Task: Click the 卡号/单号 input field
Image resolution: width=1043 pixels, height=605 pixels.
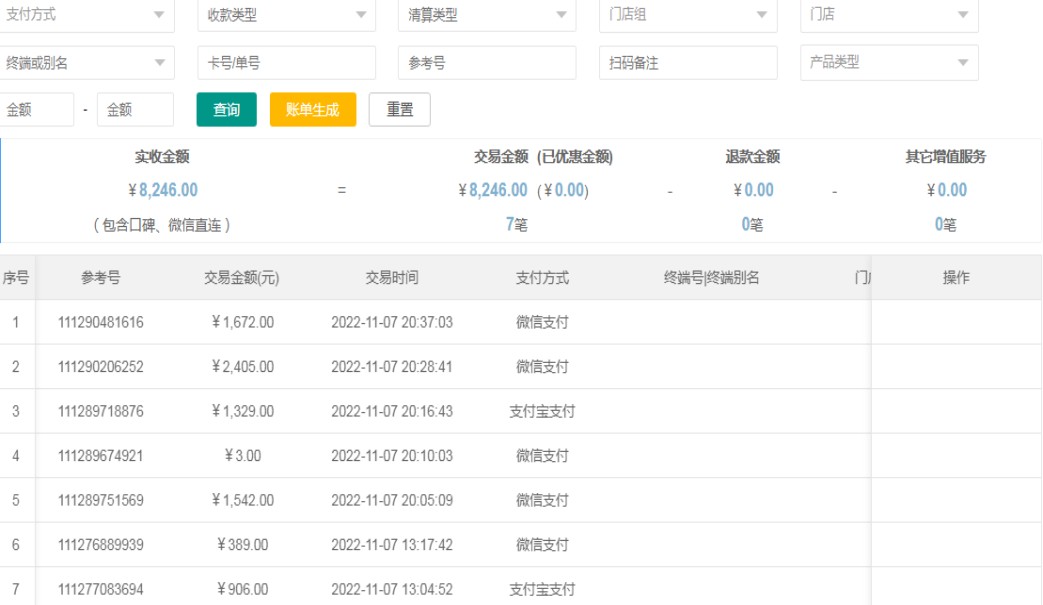Action: [x=286, y=63]
